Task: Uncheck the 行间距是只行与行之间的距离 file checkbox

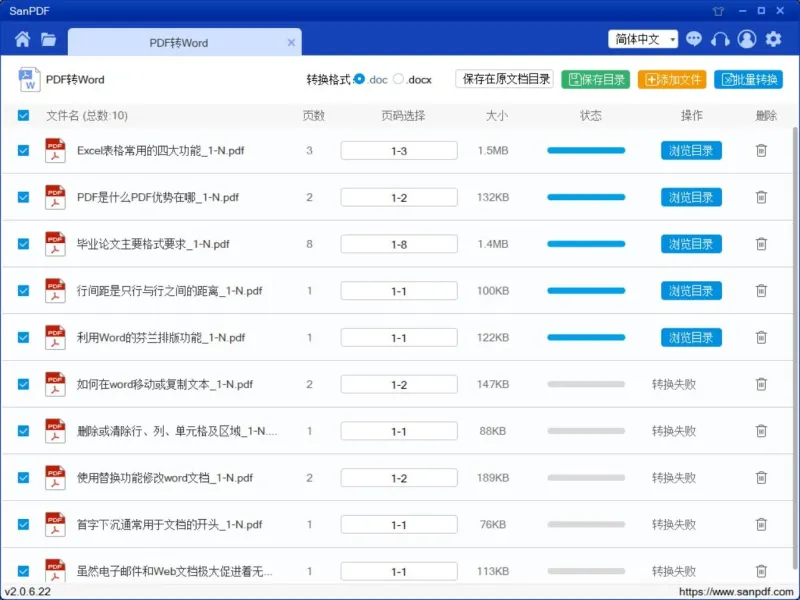Action: point(23,290)
